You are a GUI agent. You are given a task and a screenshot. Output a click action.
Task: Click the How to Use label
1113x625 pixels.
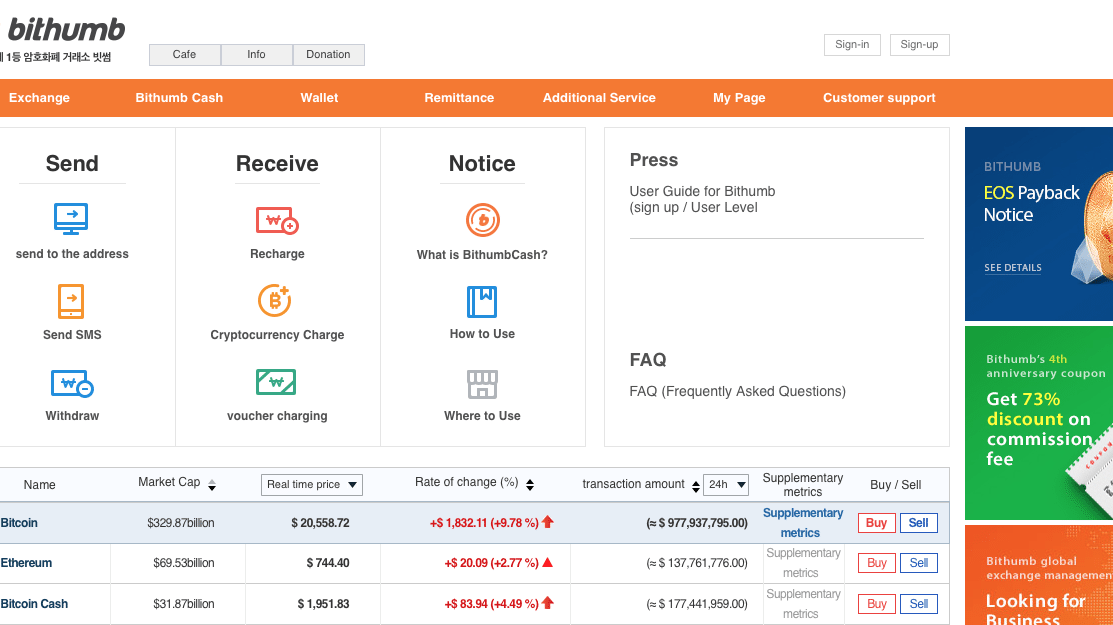482,334
